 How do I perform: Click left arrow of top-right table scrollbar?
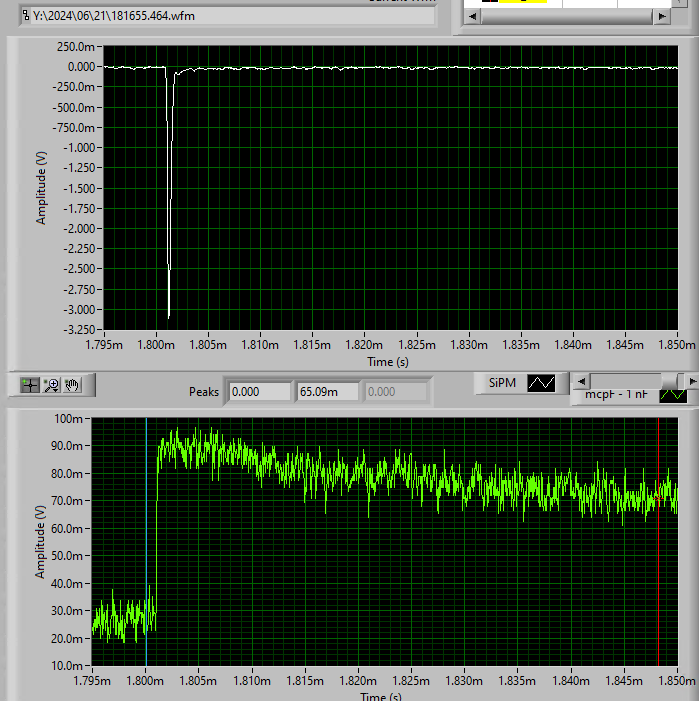[x=472, y=17]
